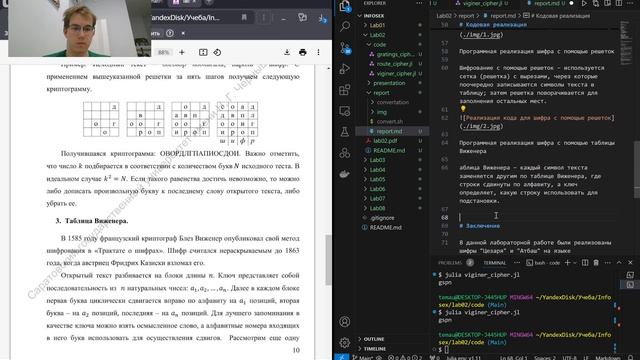Screen dimensions: 640x360
Task: Download the PDF in browser viewer
Action: coord(287,52)
